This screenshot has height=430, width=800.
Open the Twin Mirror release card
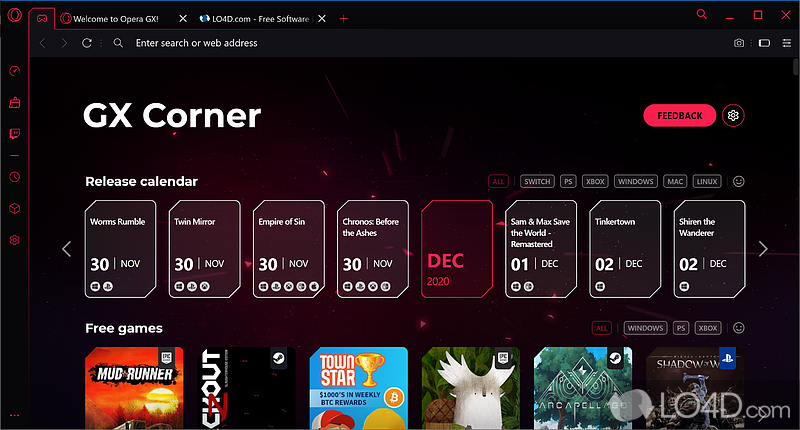(205, 249)
